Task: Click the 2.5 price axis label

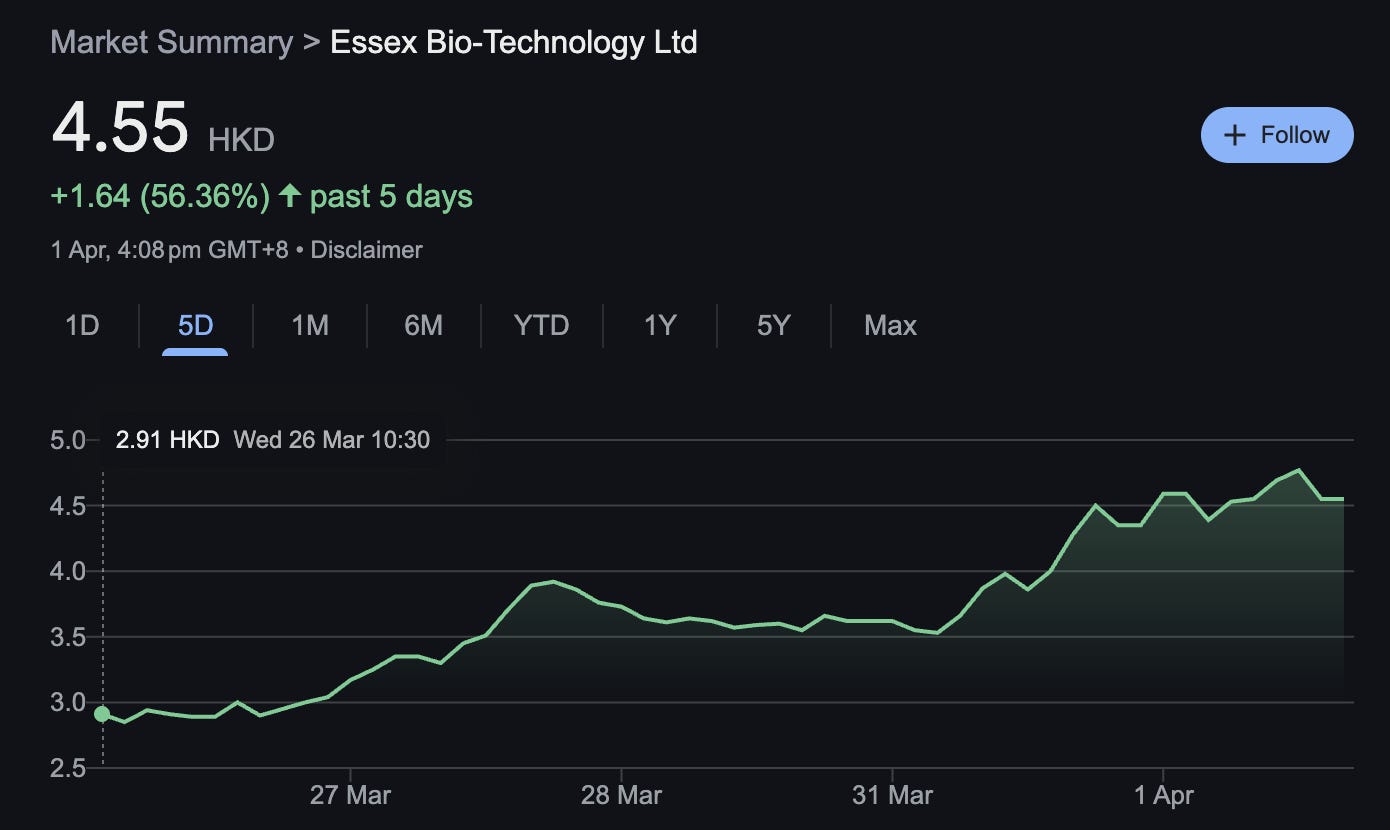Action: point(68,768)
